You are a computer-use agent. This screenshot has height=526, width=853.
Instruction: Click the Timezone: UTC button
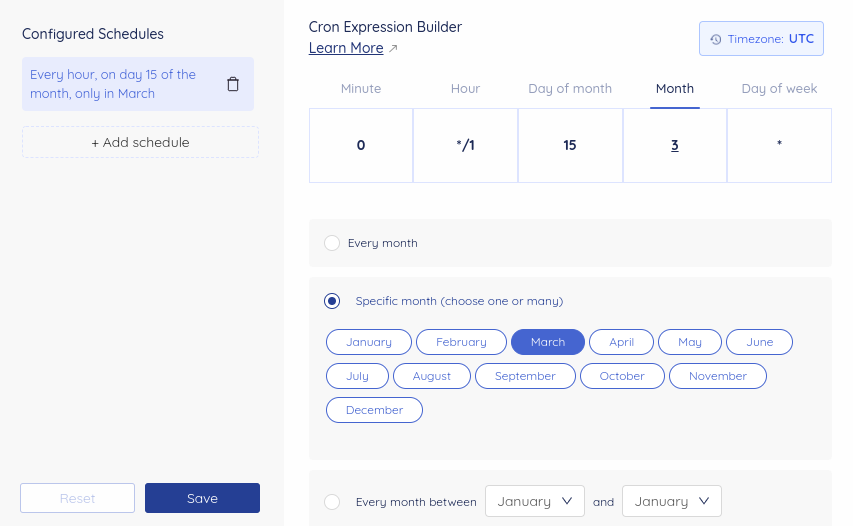[x=761, y=39]
